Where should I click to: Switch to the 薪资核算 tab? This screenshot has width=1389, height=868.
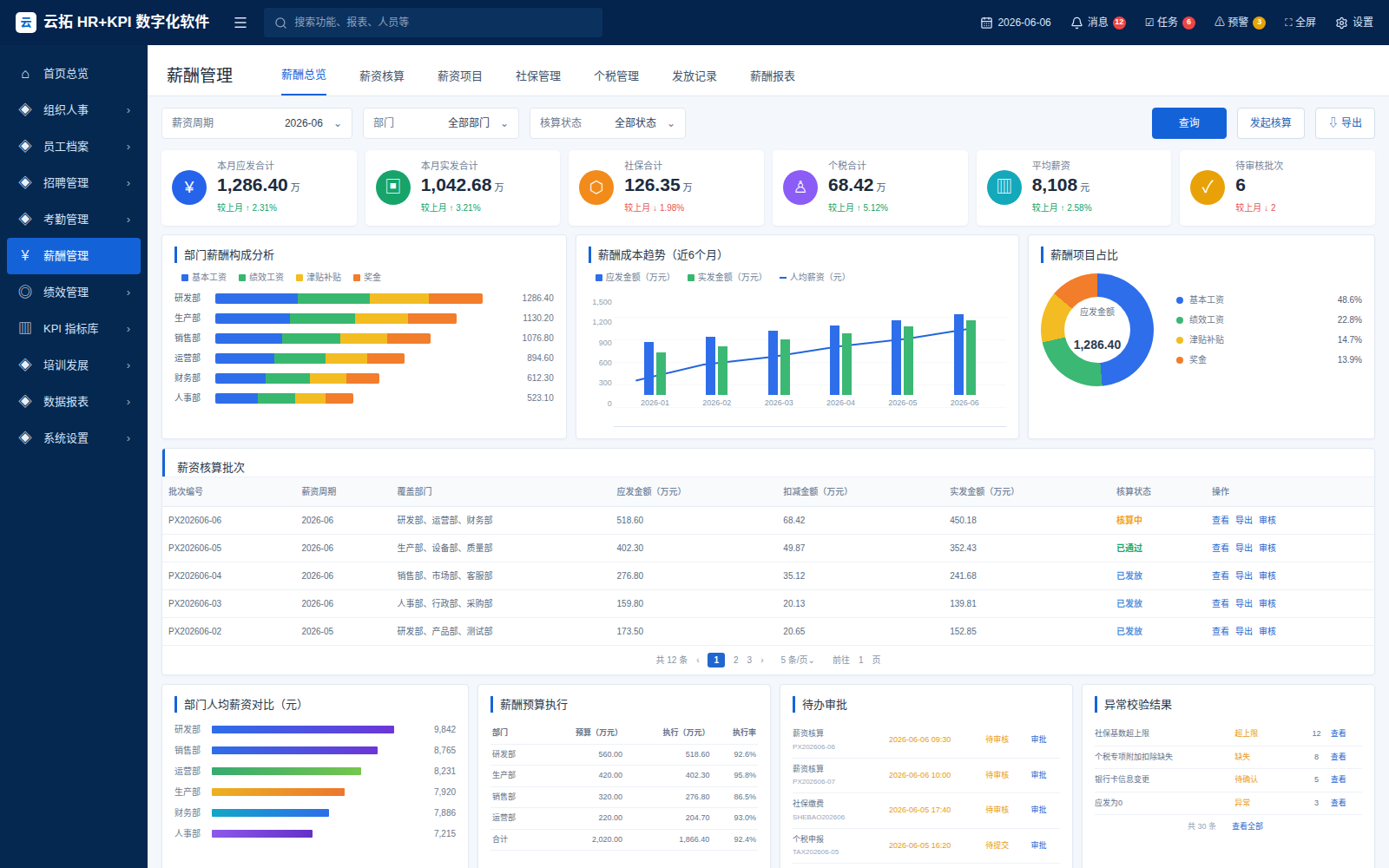[x=382, y=76]
